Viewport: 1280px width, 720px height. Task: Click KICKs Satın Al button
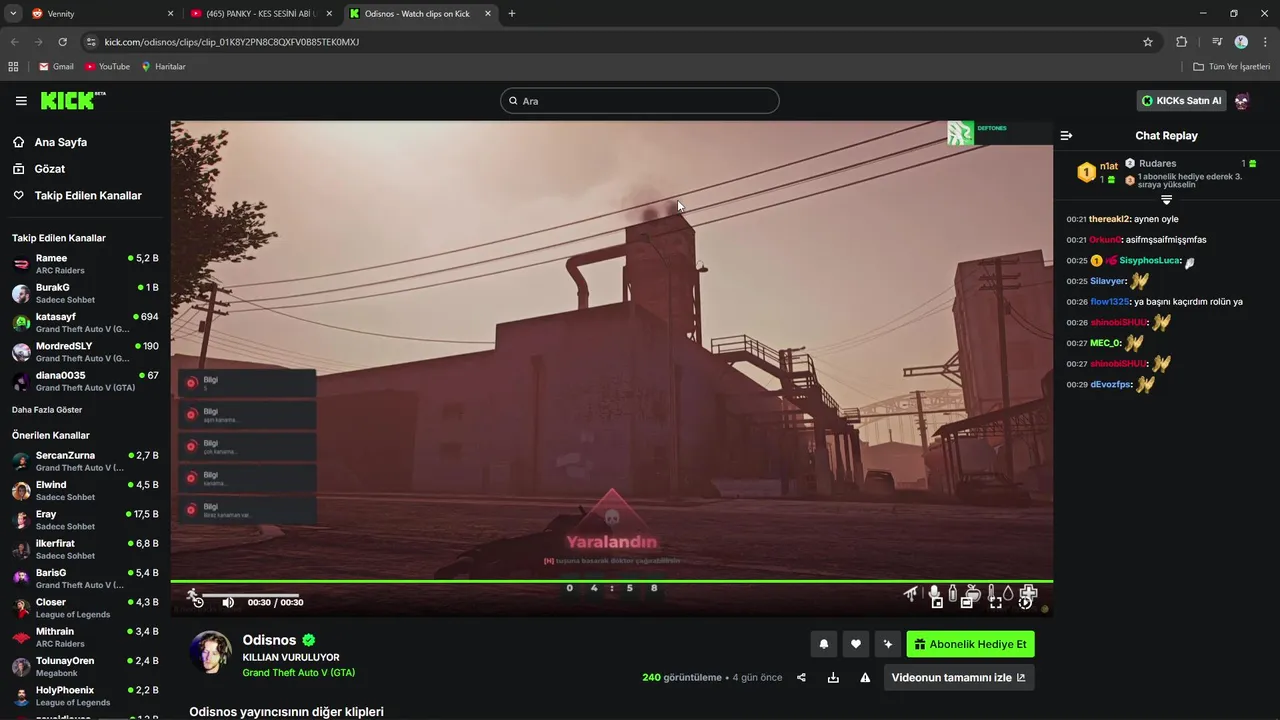[x=1181, y=101]
